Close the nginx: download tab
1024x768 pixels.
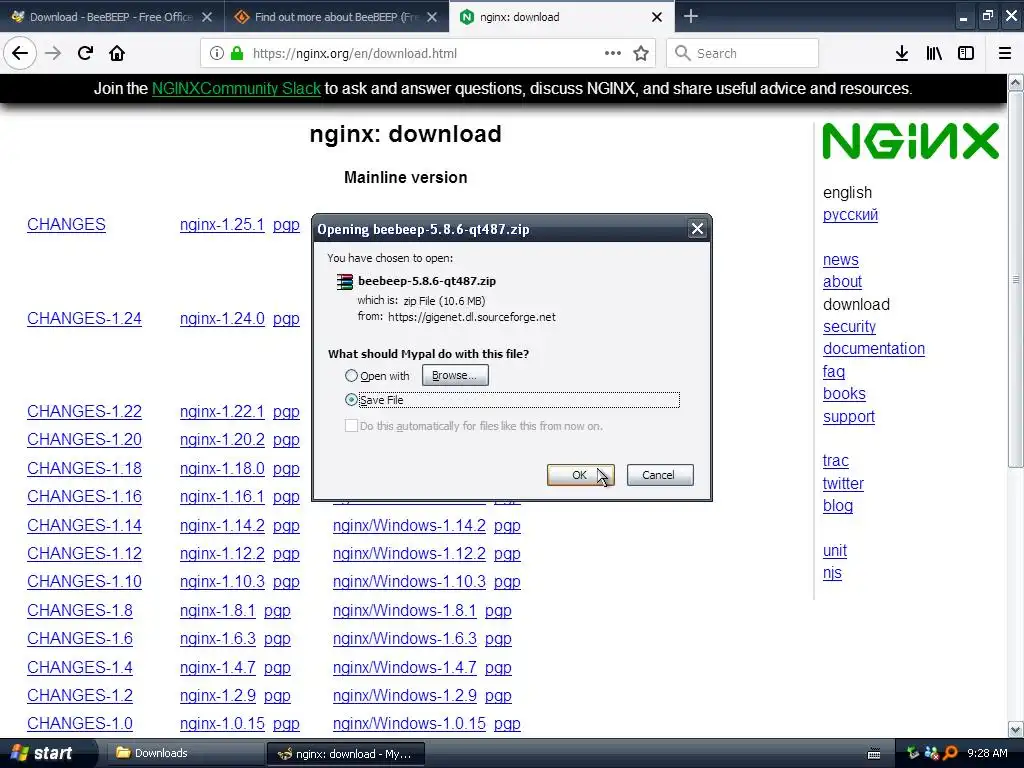[657, 17]
